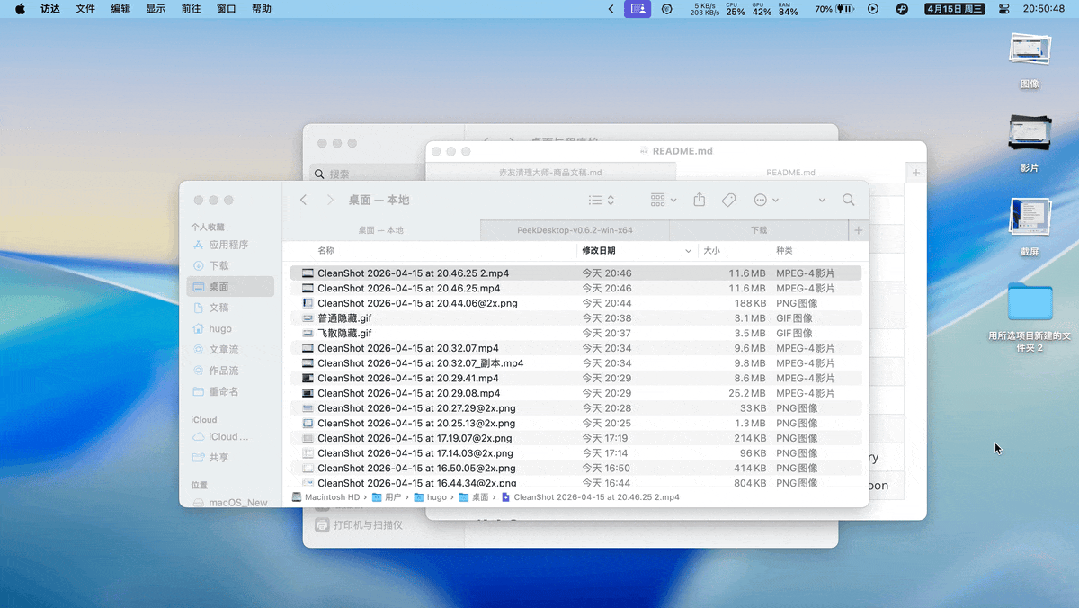Click the date 4月15日 周三 in menu bar
The image size is (1079, 608).
click(x=954, y=9)
